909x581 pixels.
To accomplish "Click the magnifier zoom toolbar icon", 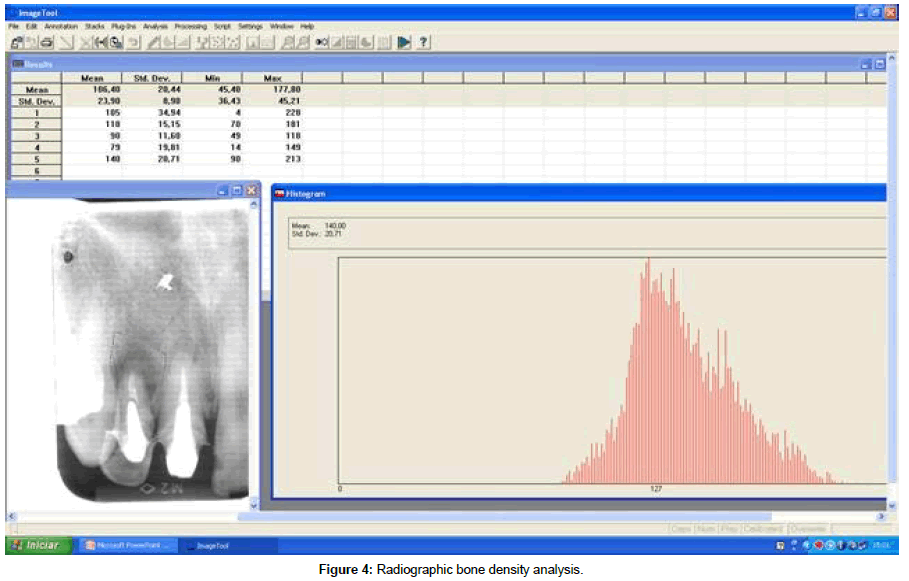I will [117, 42].
